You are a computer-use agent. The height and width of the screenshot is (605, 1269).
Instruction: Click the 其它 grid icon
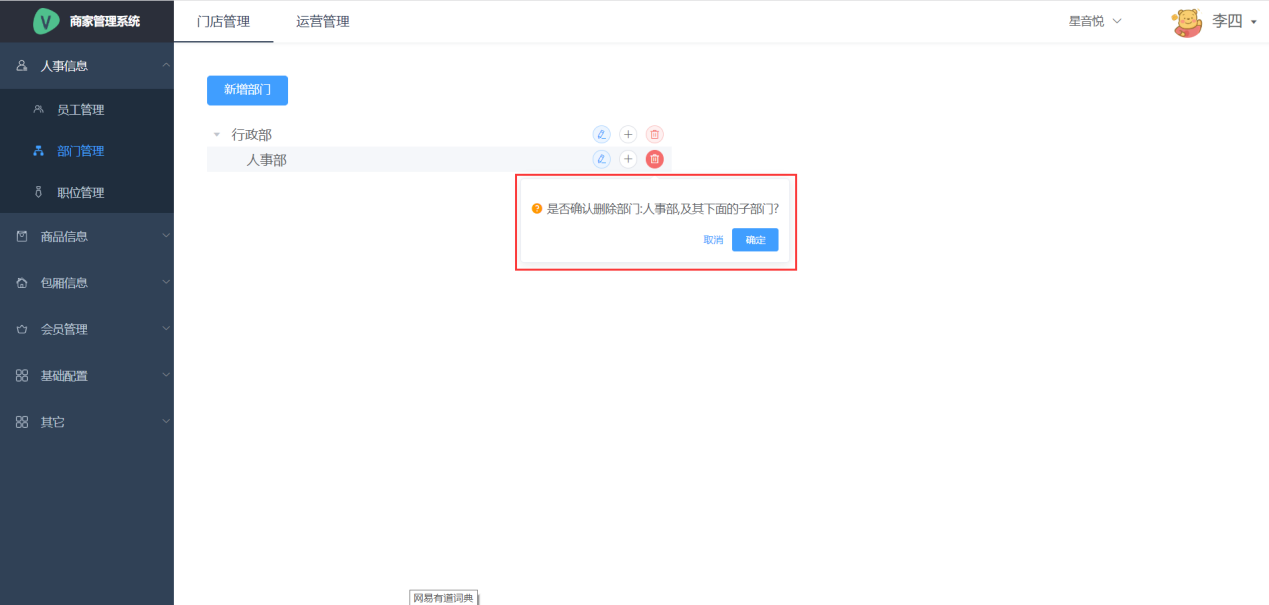[x=22, y=422]
